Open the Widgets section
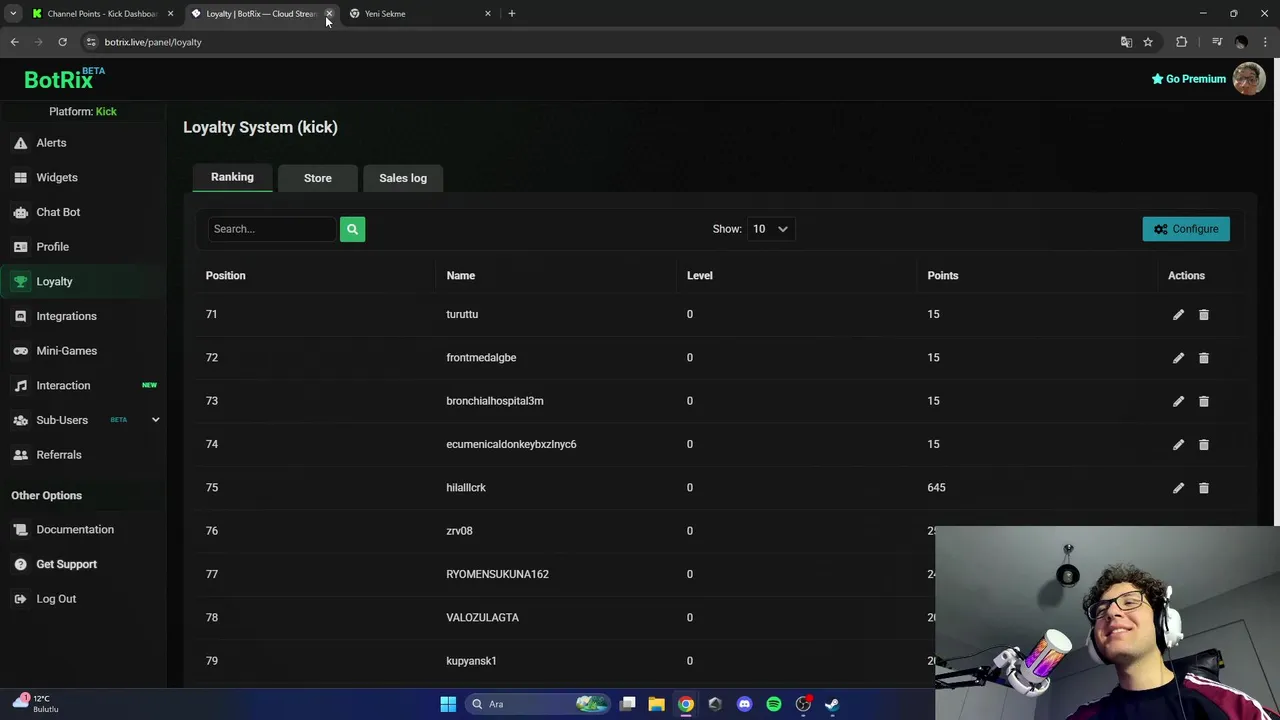Viewport: 1280px width, 720px height. 84,177
